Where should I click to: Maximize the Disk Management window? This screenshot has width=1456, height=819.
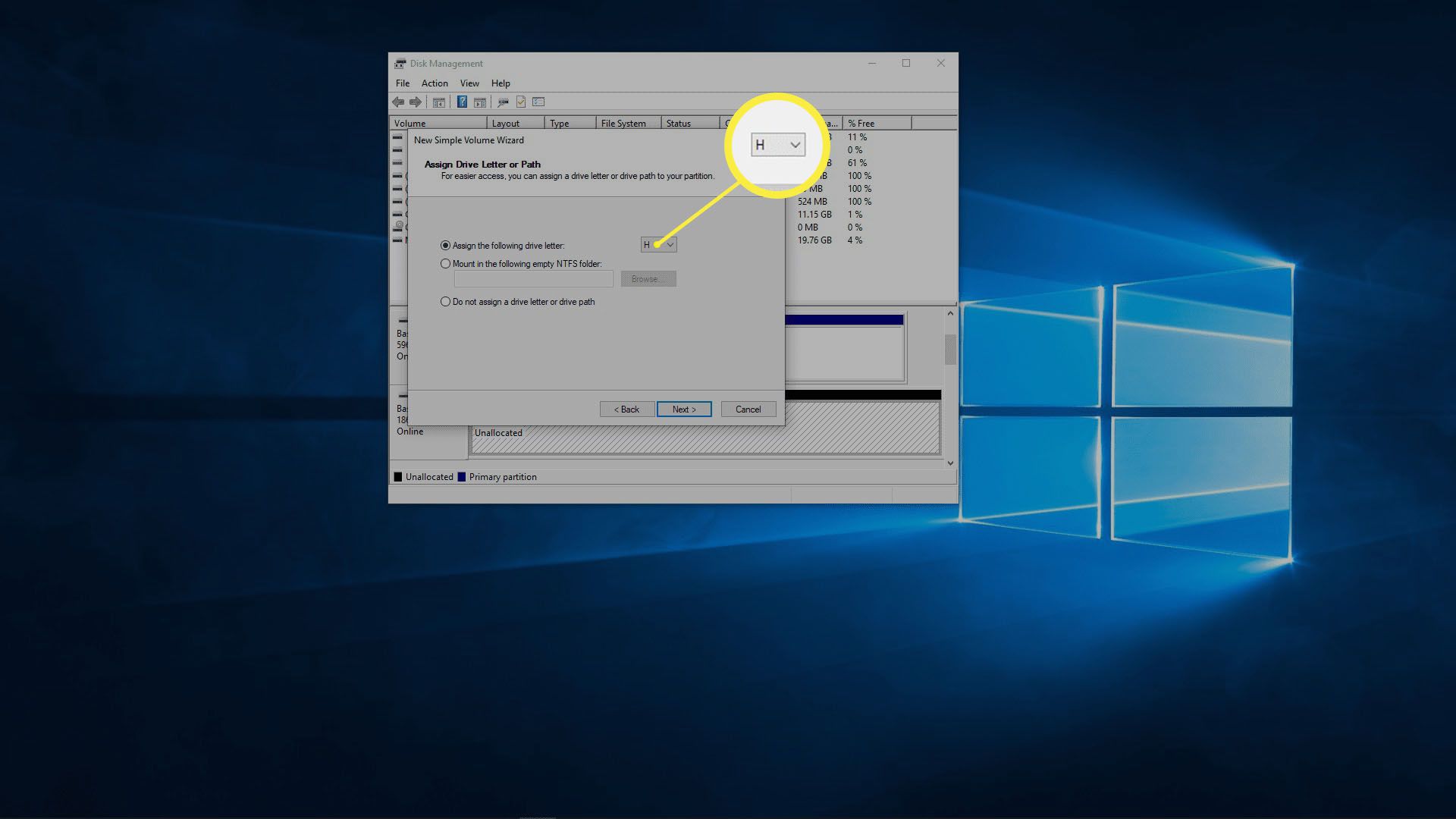click(906, 63)
